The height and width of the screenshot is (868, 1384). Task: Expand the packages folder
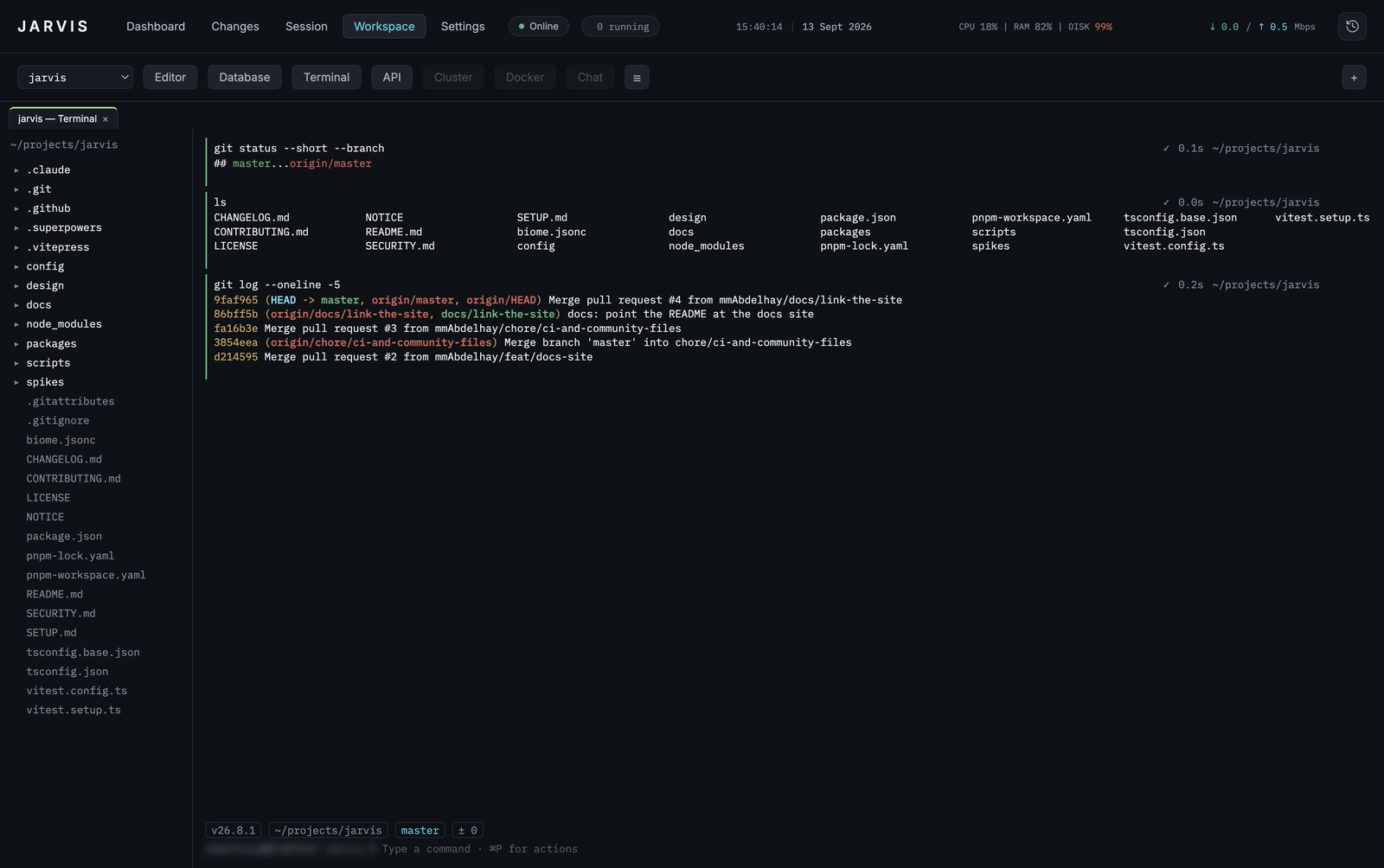click(x=16, y=344)
